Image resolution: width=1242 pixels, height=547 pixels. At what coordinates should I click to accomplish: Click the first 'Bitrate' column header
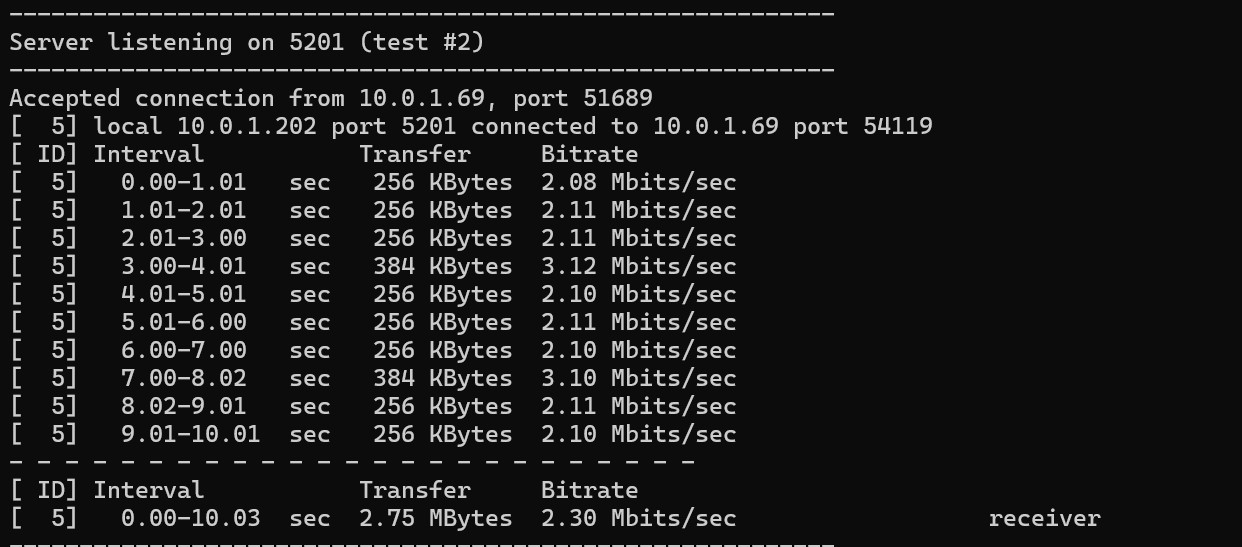[x=590, y=154]
